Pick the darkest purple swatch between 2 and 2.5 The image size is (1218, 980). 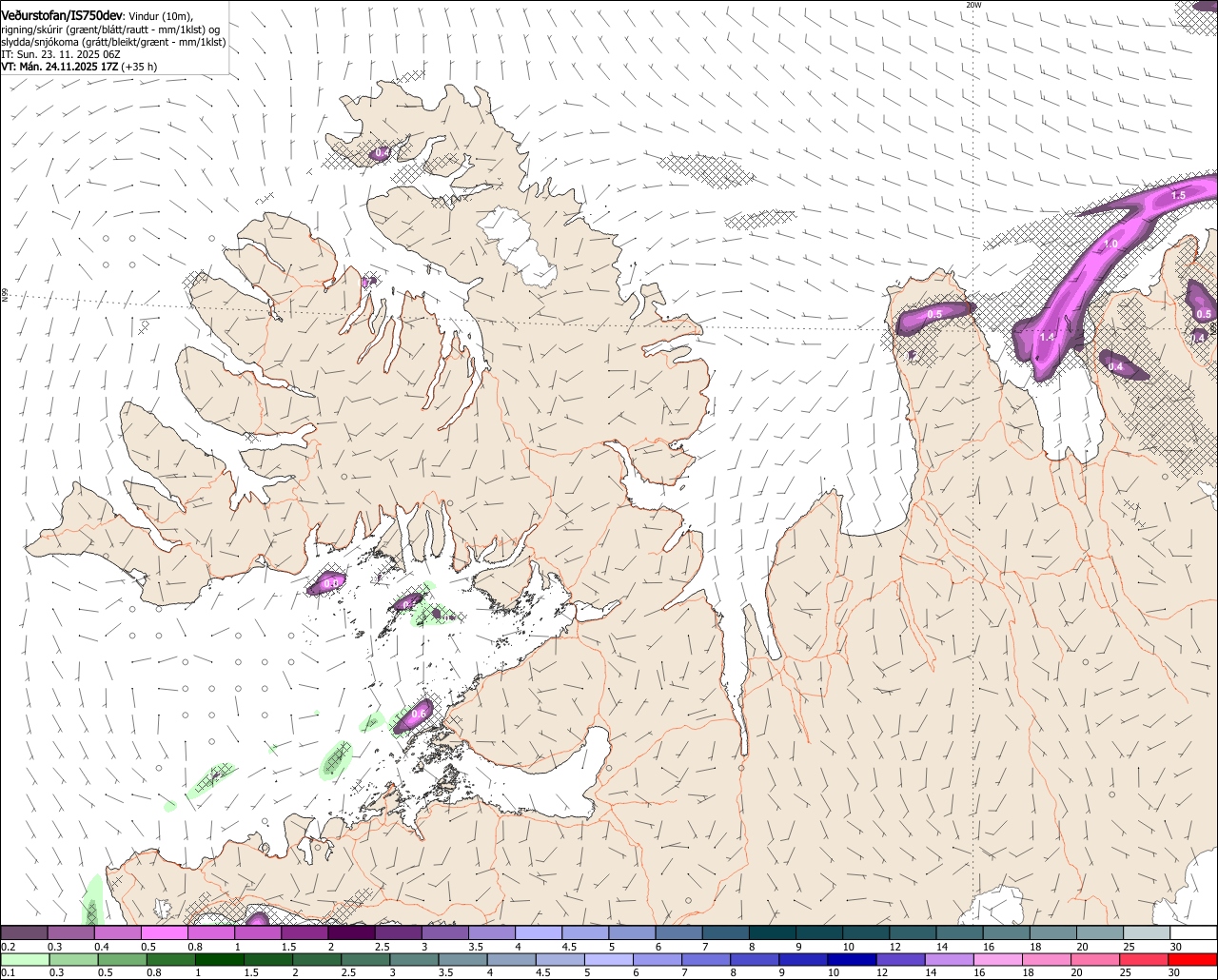click(x=351, y=933)
